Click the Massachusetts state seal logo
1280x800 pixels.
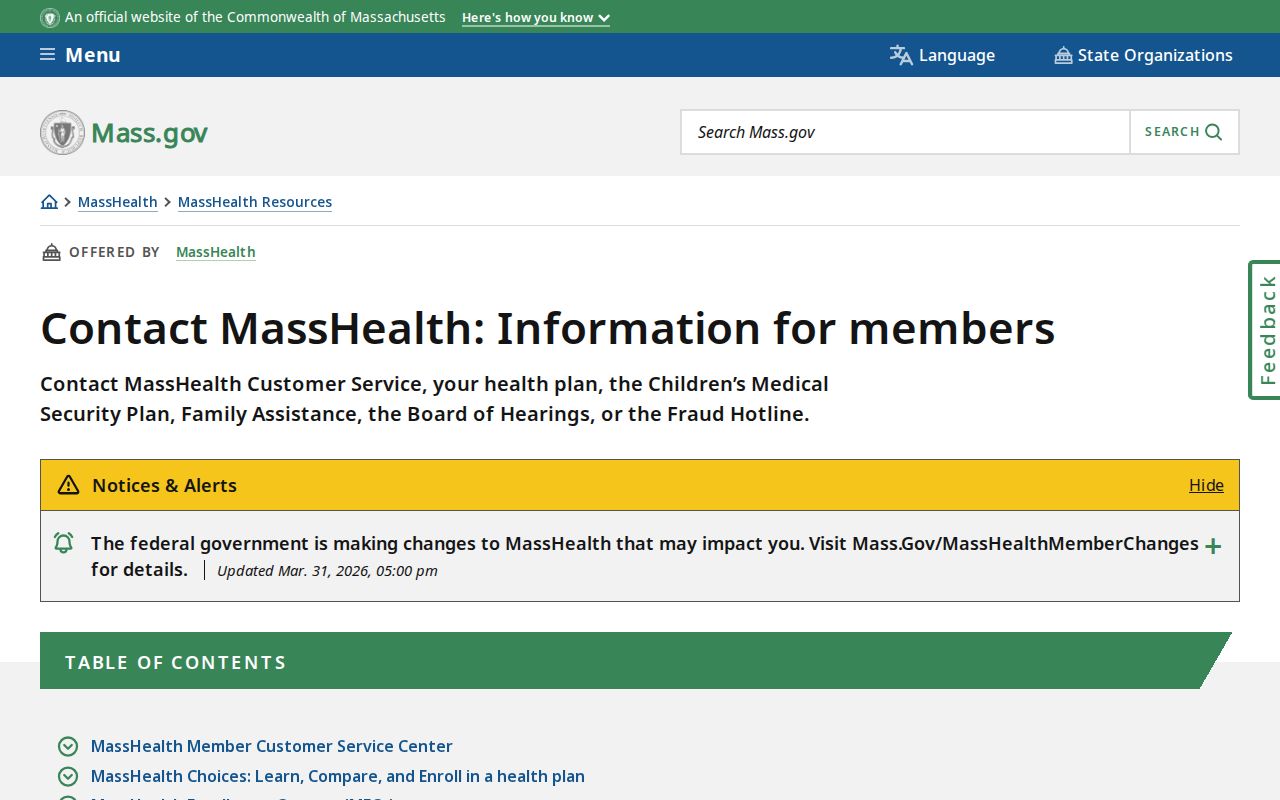coord(62,132)
